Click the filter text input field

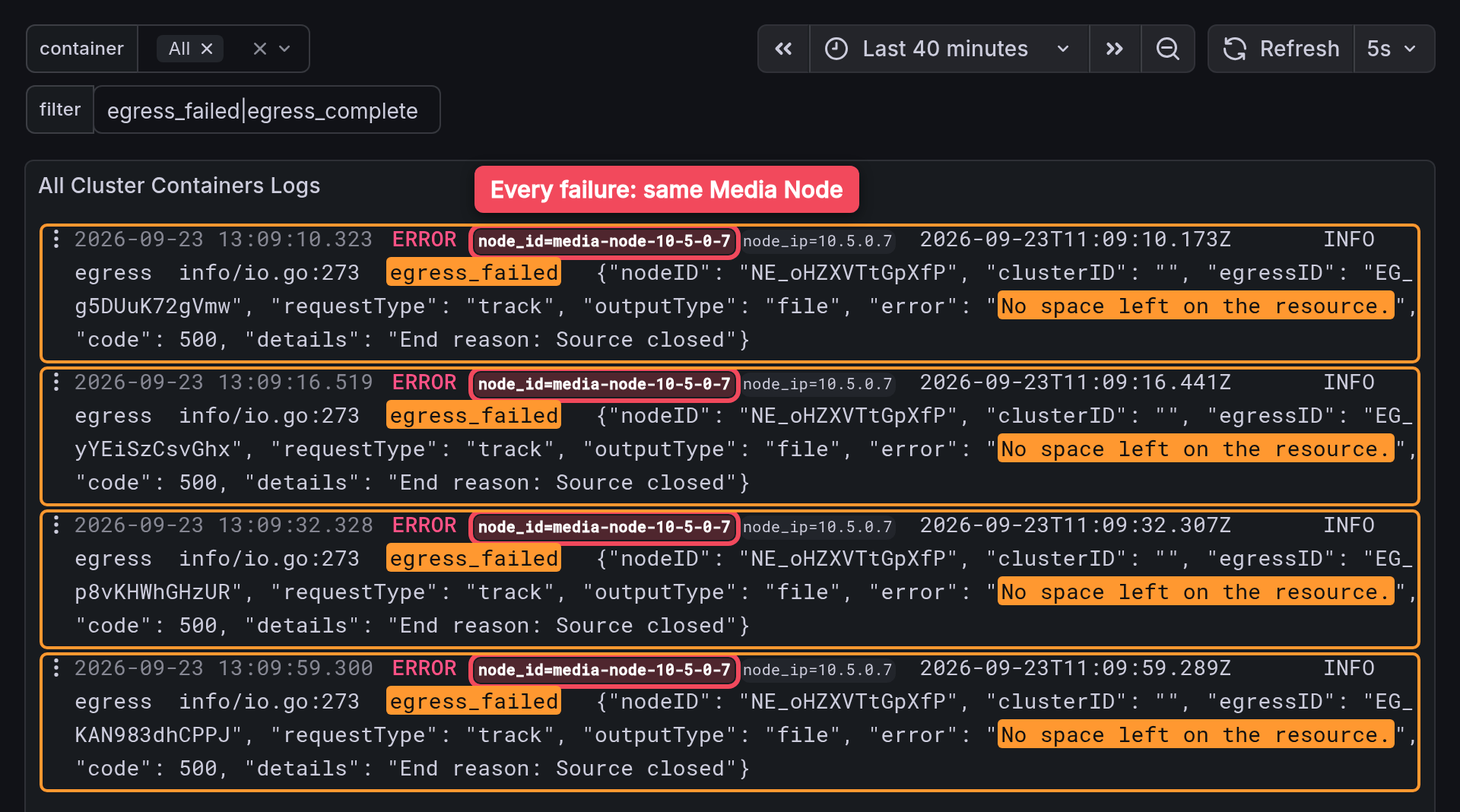point(267,110)
